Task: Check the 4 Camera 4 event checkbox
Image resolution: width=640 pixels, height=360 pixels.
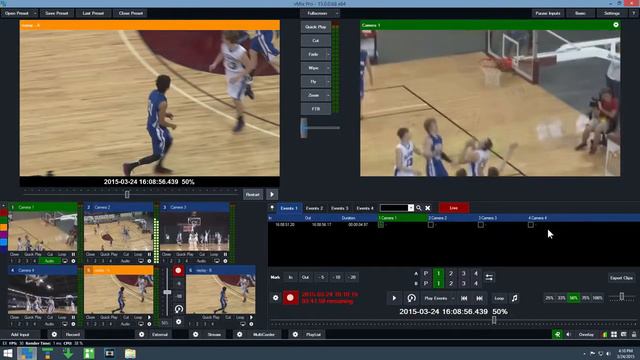Action: pos(531,224)
